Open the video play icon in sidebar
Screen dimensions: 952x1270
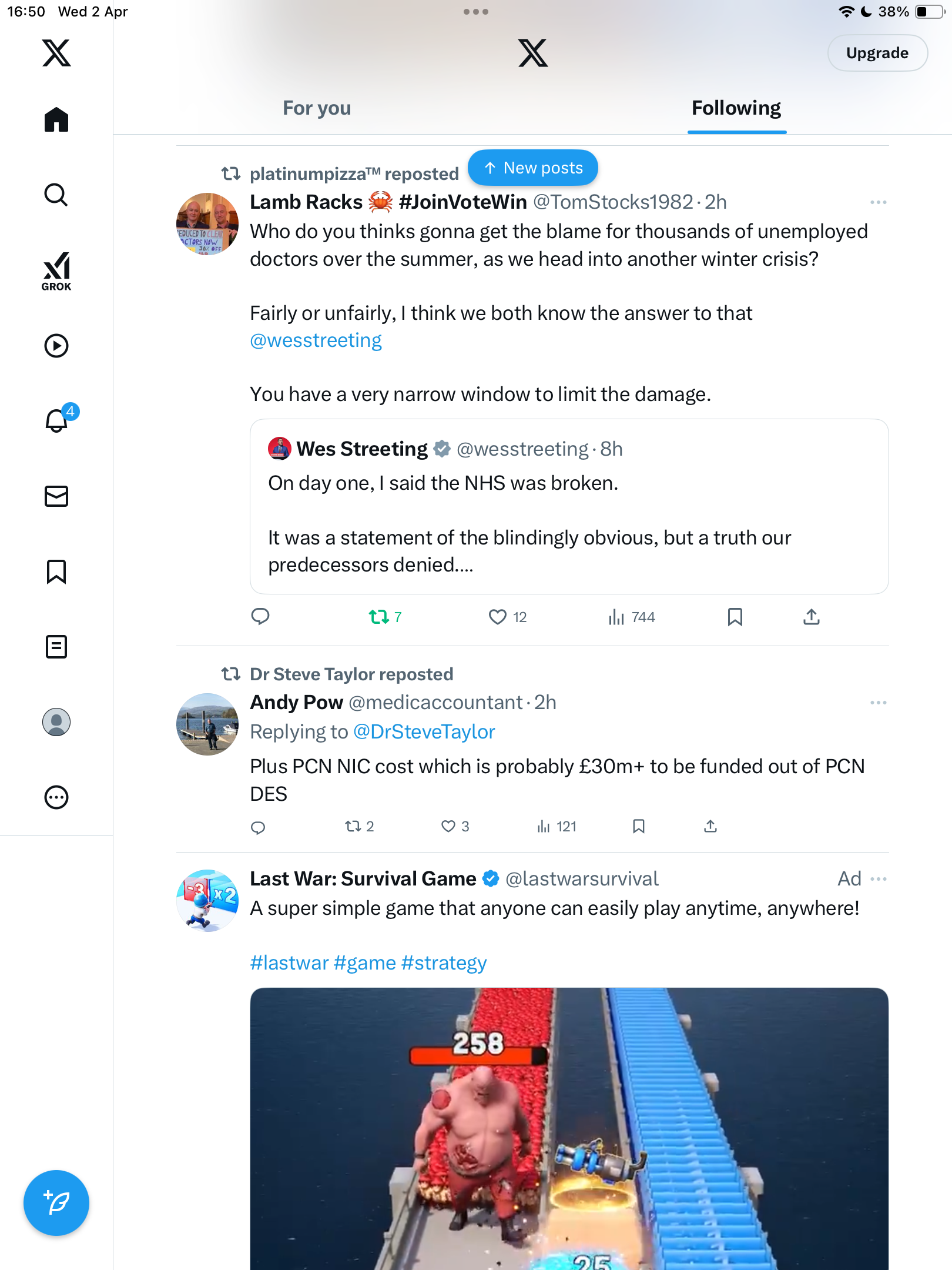click(x=56, y=346)
